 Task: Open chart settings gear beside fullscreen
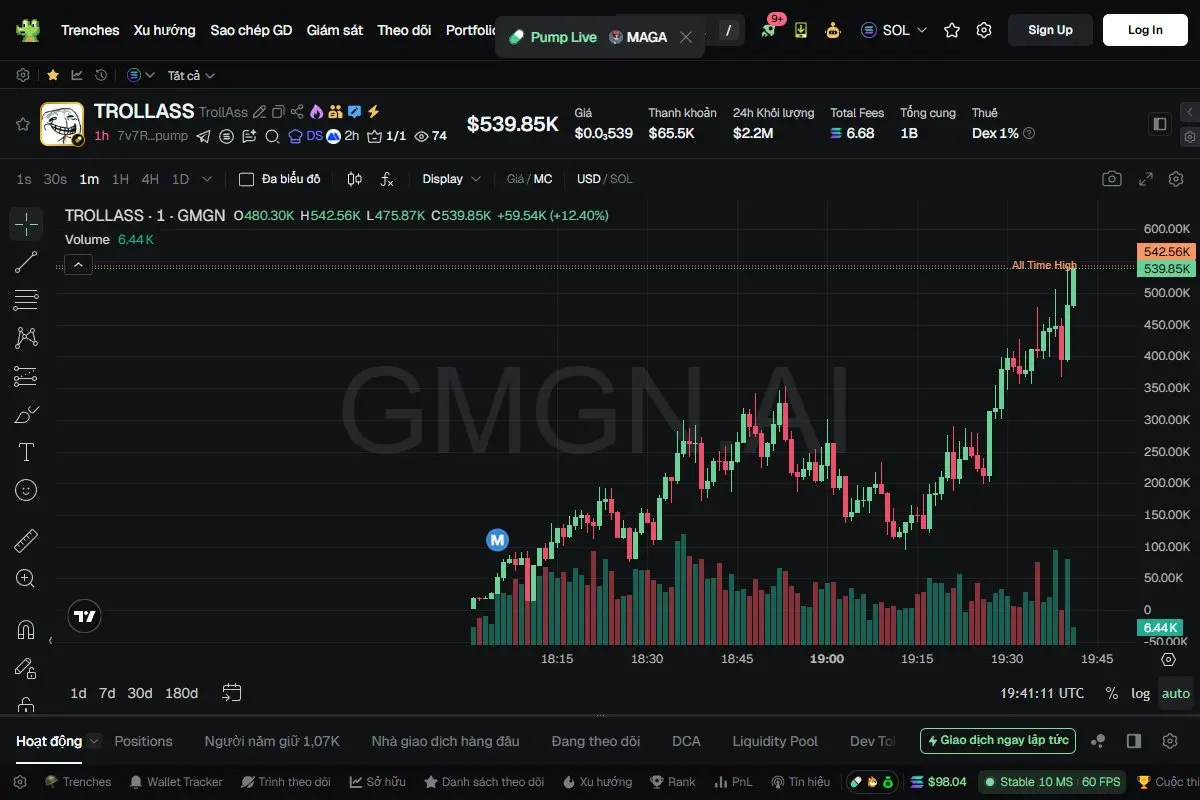point(1175,179)
